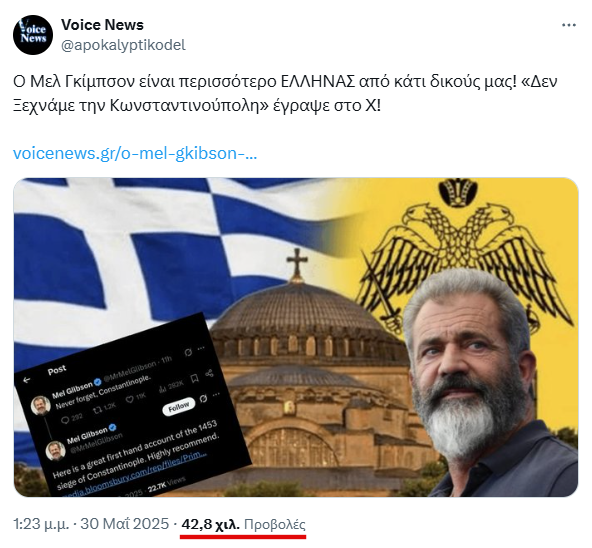Open the media.bloomsbury.com link in embedded post
Viewport: 592px width, 548px height.
coord(130,476)
